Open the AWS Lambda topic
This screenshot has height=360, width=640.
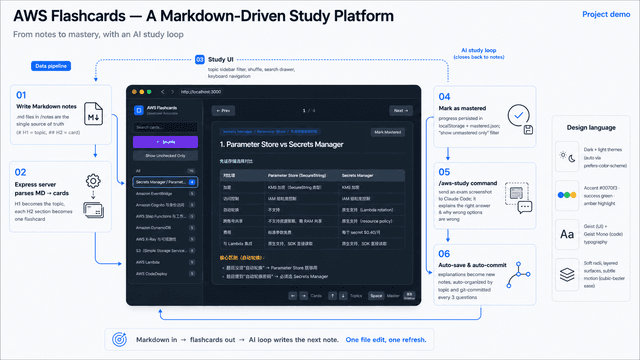click(165, 262)
